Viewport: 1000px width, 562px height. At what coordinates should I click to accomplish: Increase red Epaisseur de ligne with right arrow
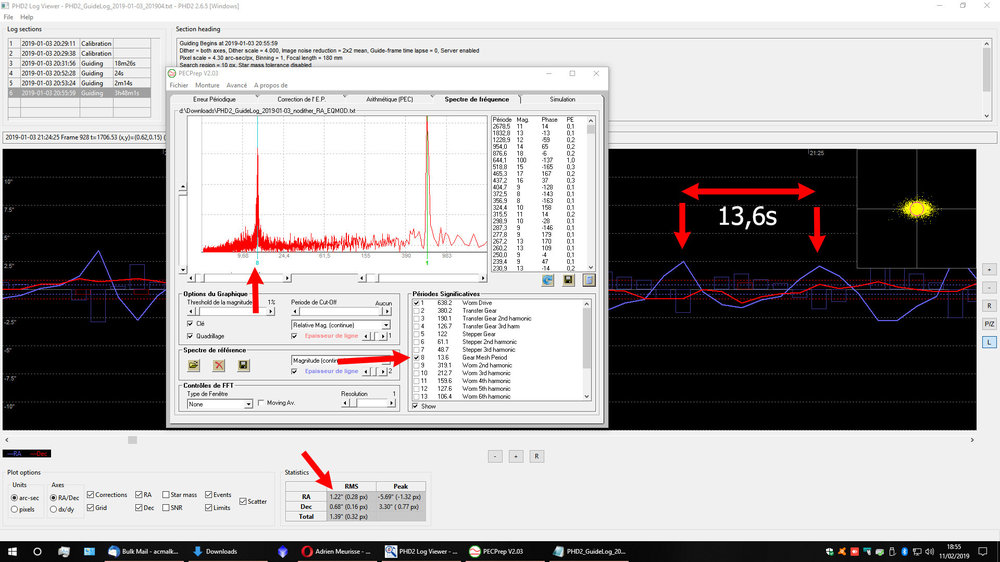(x=383, y=336)
